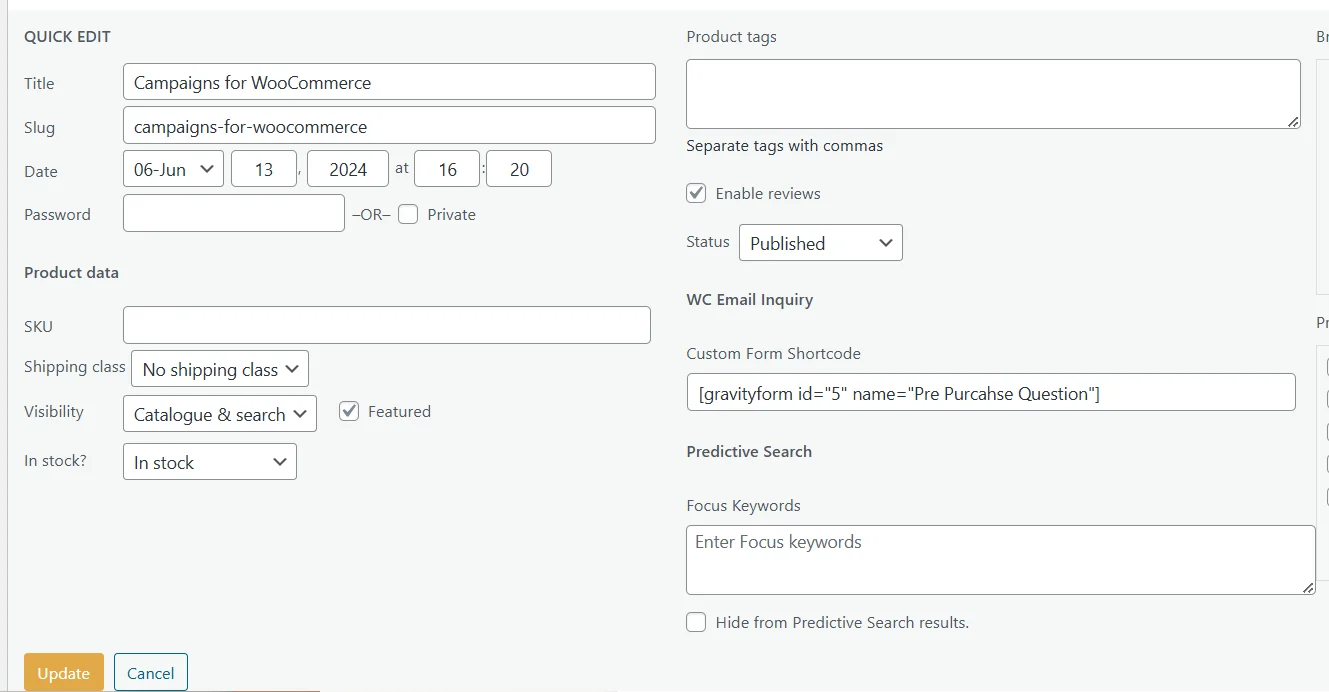Click the hour field showing 16

[447, 169]
